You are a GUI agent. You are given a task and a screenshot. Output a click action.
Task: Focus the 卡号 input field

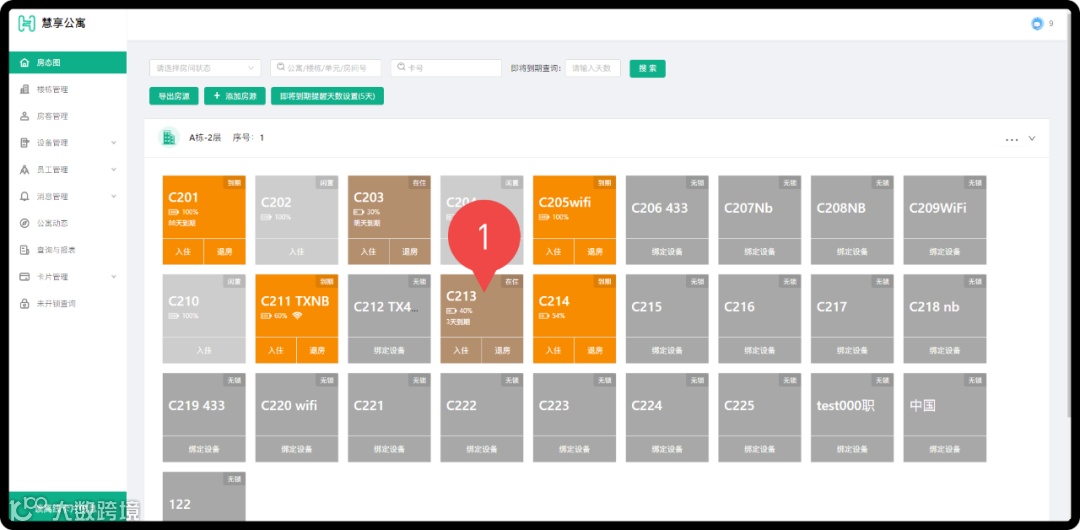tap(446, 68)
